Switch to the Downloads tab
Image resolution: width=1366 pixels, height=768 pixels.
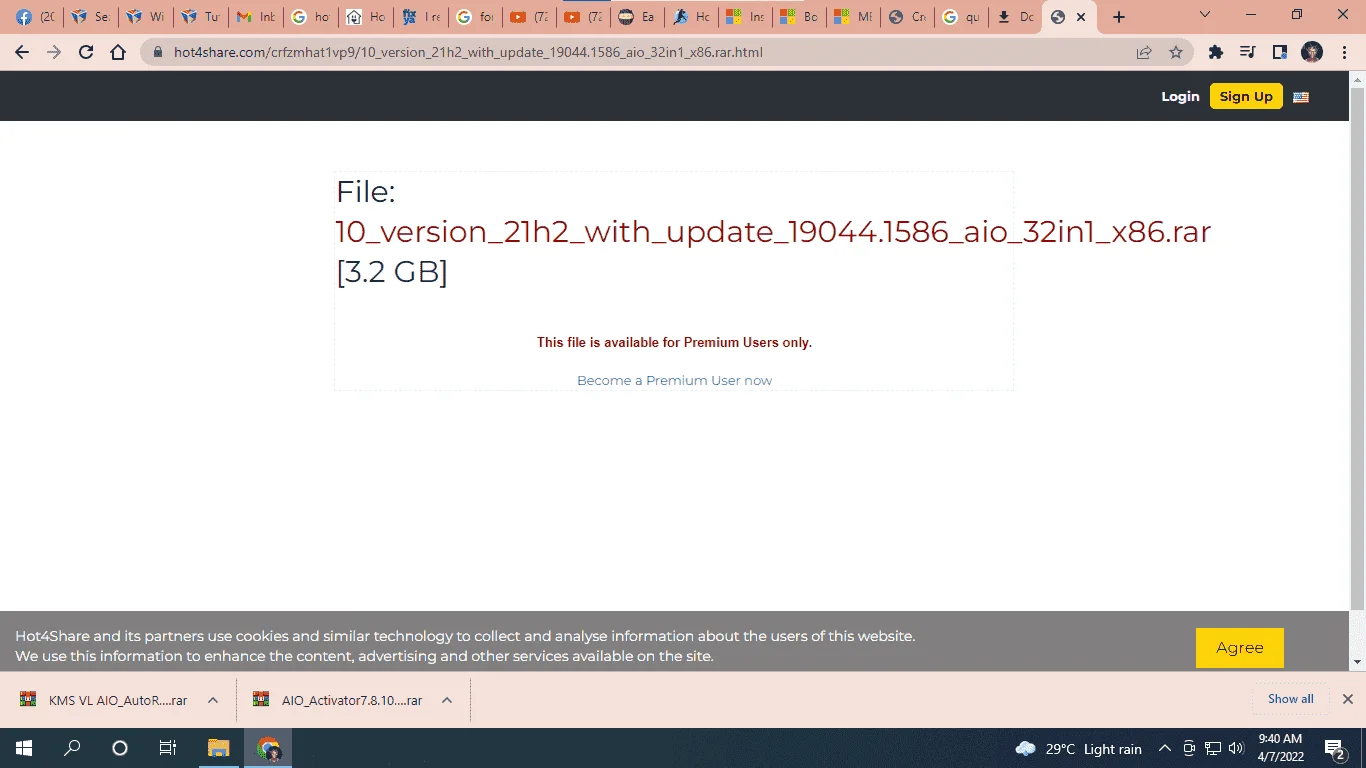[1015, 17]
